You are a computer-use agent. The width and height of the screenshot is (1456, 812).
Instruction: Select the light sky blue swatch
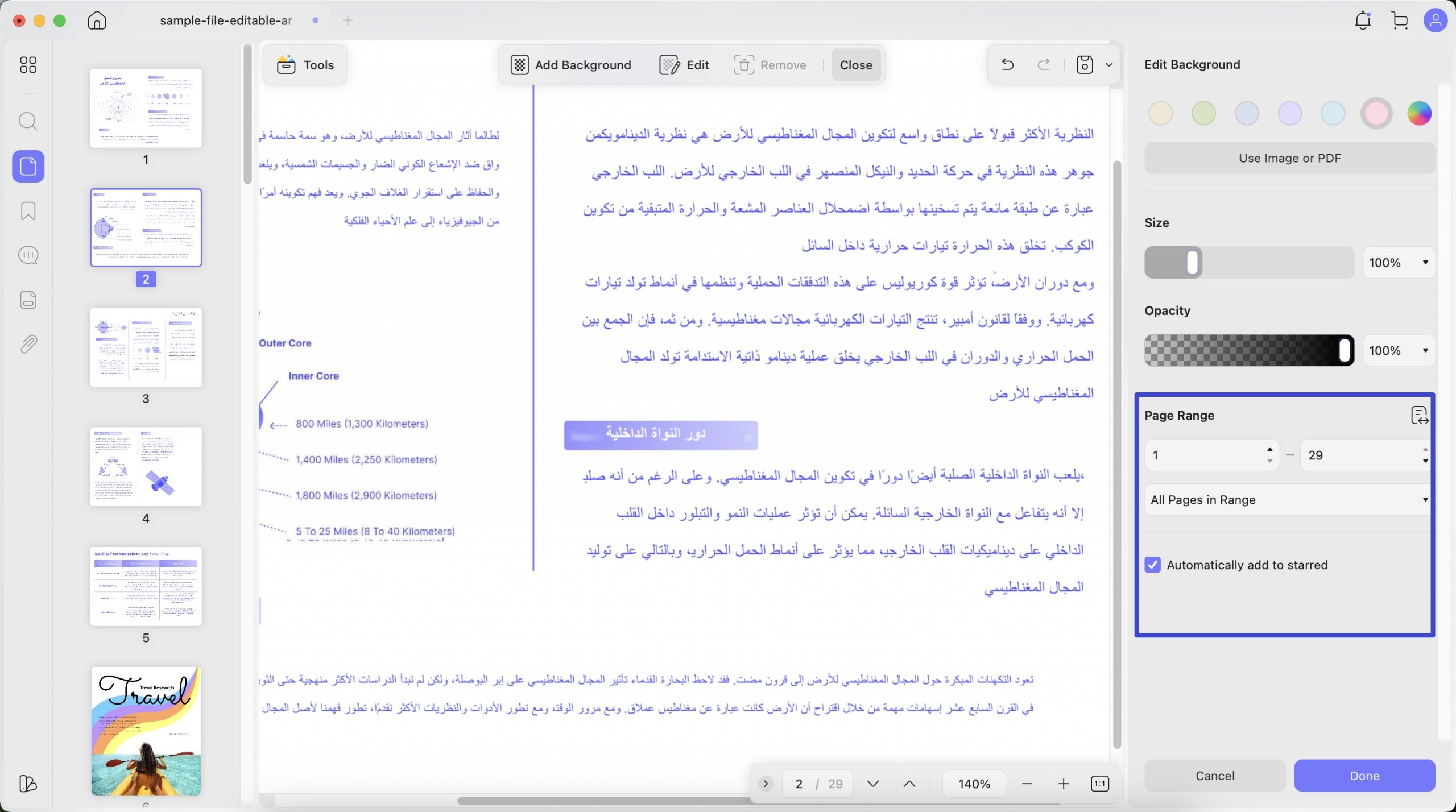pyautogui.click(x=1333, y=113)
